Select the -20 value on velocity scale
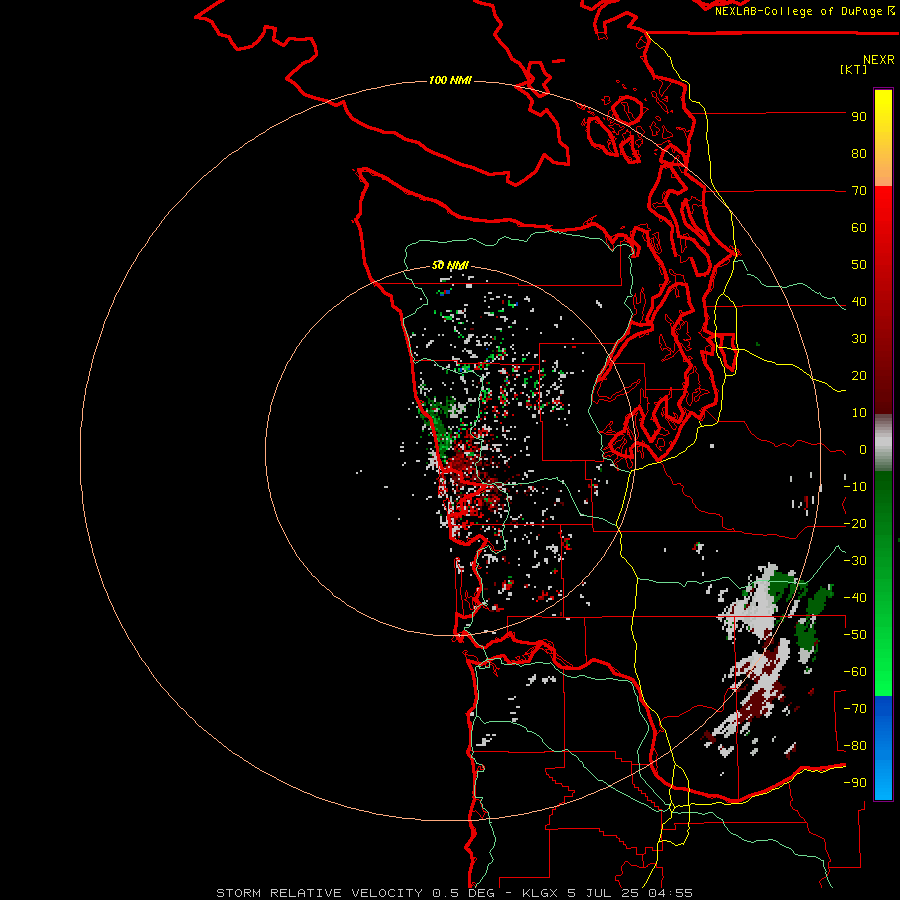Screen dimensions: 900x900 [855, 523]
